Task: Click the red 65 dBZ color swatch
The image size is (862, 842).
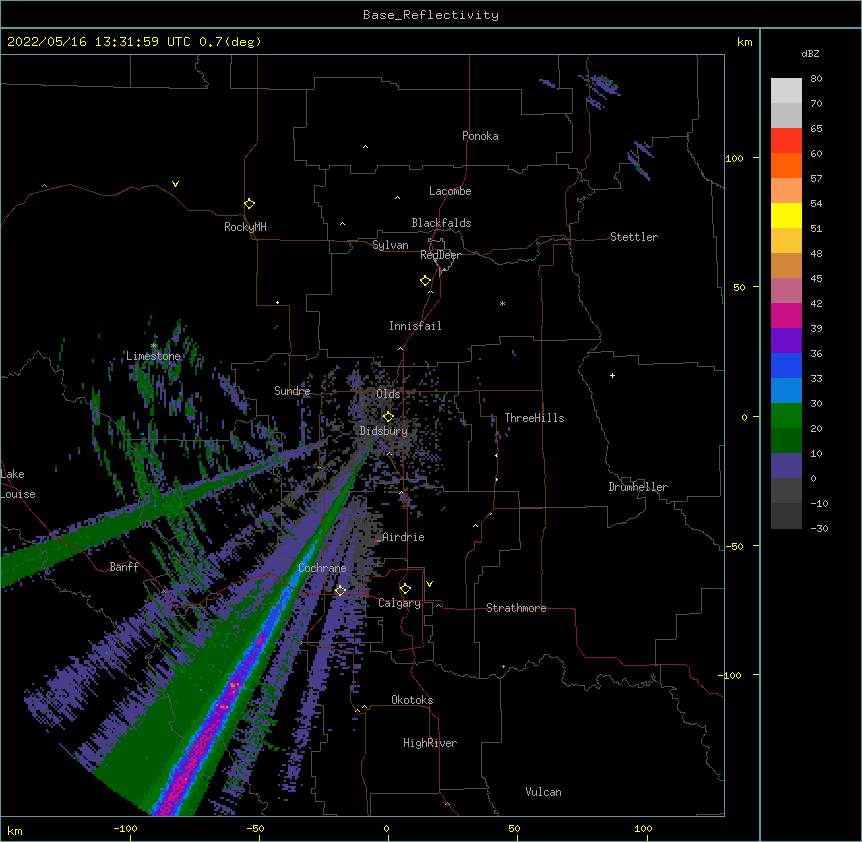Action: pyautogui.click(x=786, y=140)
